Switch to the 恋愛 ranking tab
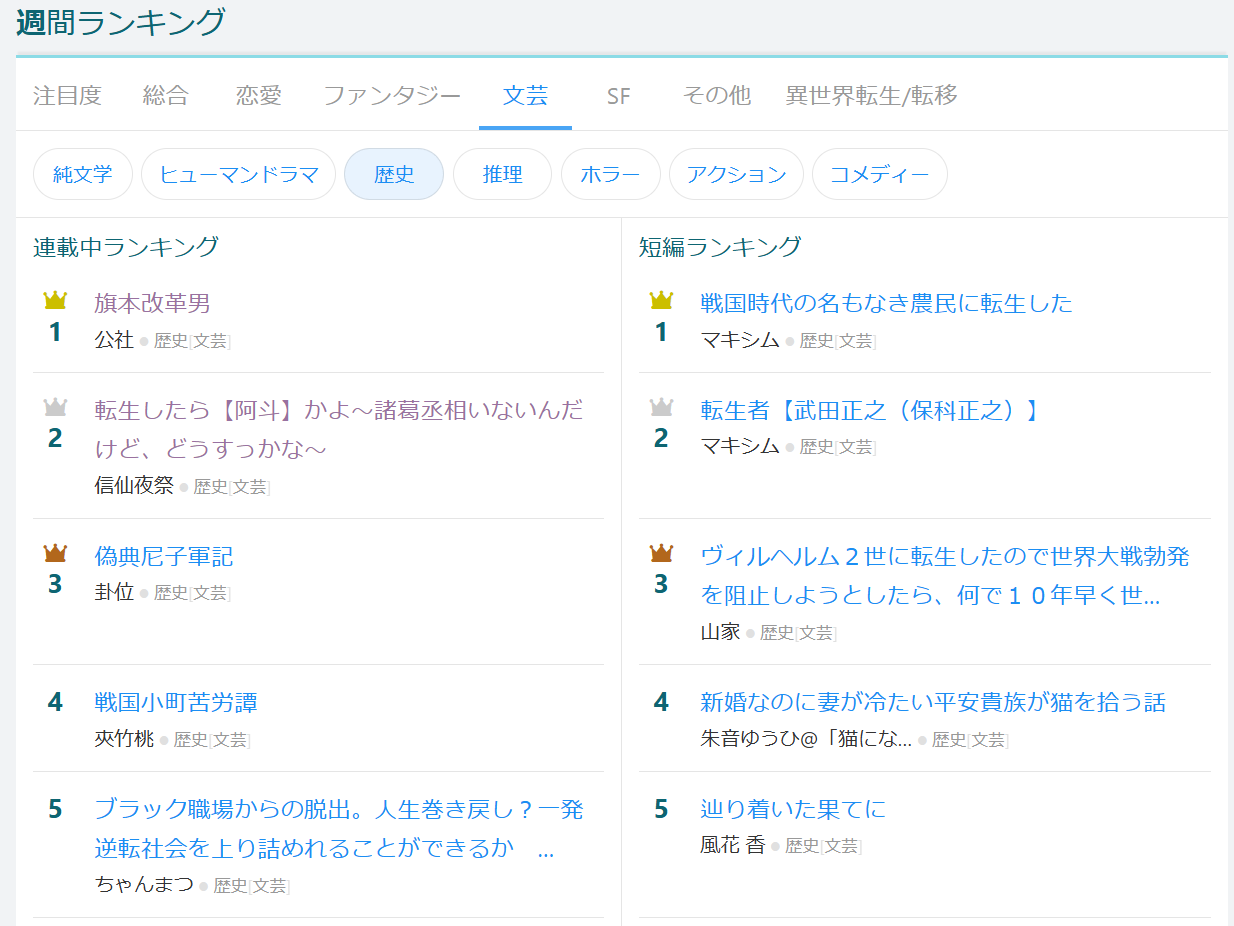Screen dimensions: 1234x926 (x=259, y=96)
